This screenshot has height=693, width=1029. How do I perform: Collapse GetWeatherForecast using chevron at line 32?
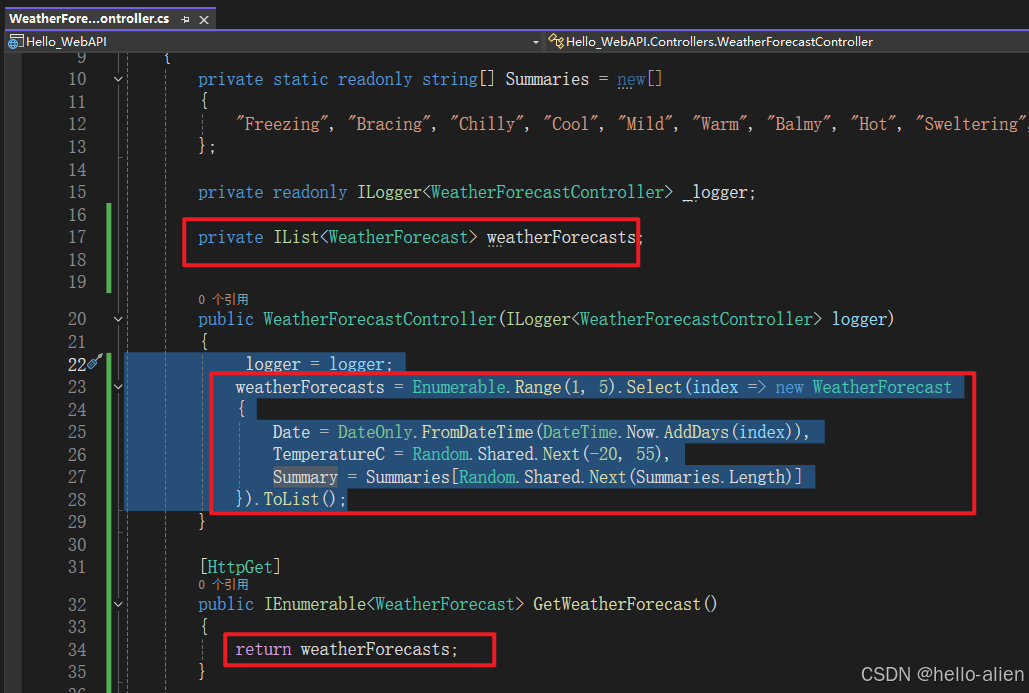(118, 603)
